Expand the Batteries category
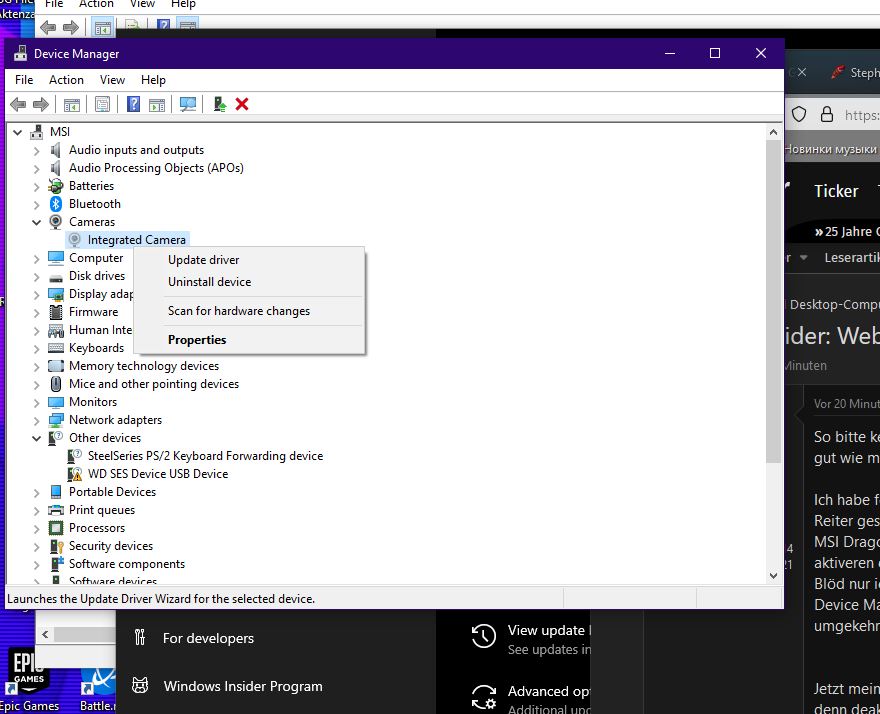The height and width of the screenshot is (714, 880). (x=36, y=187)
